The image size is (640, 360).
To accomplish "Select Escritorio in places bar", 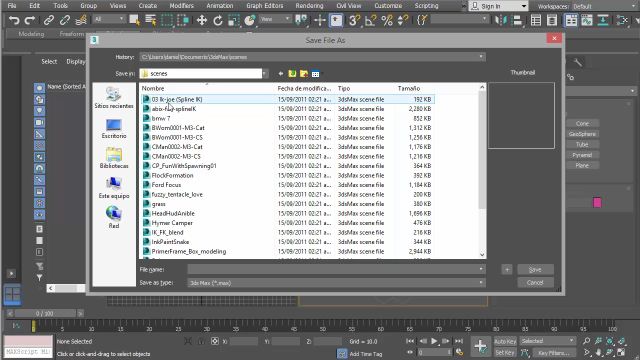I will (114, 128).
